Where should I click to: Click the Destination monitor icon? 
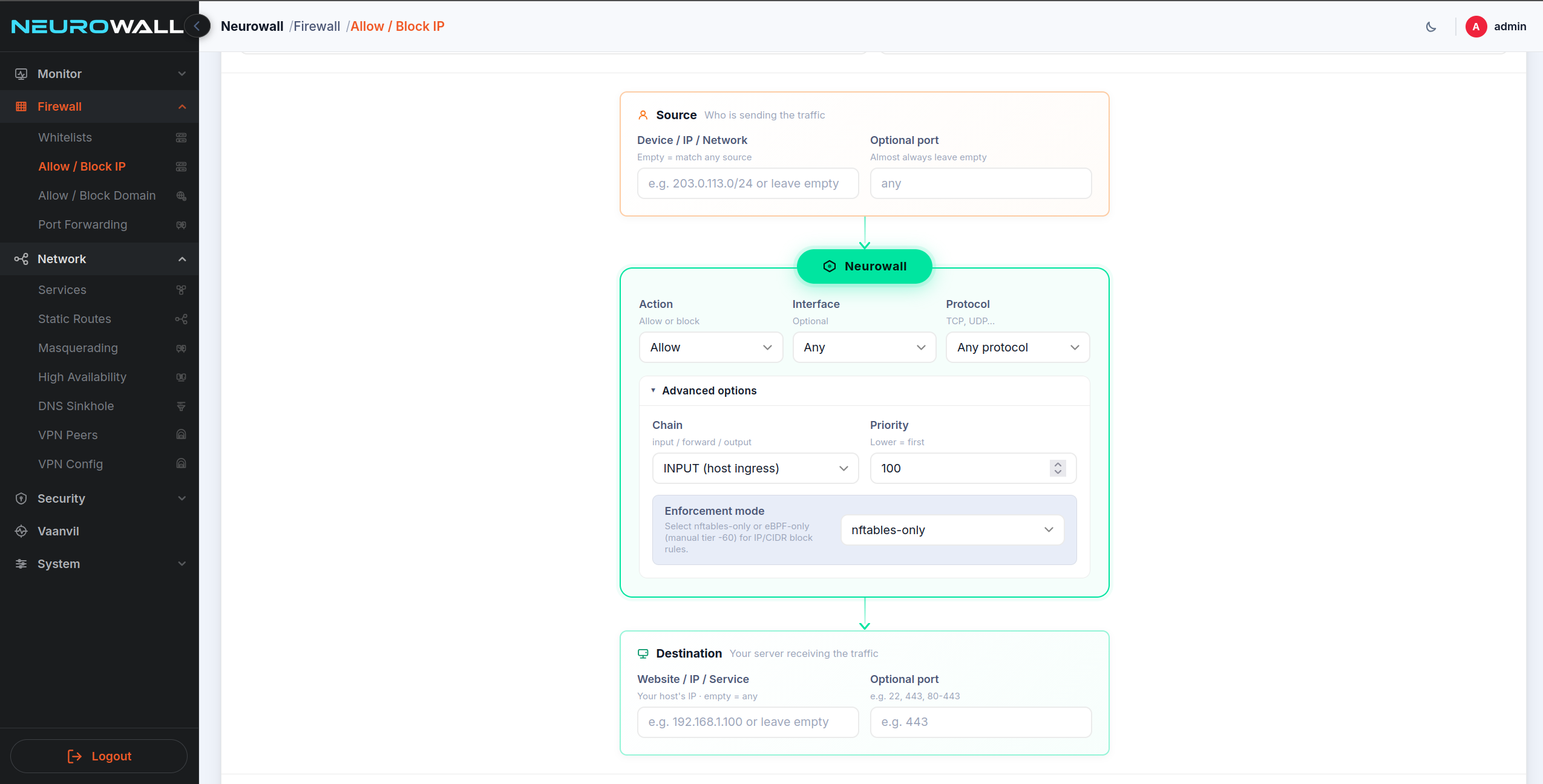[643, 653]
